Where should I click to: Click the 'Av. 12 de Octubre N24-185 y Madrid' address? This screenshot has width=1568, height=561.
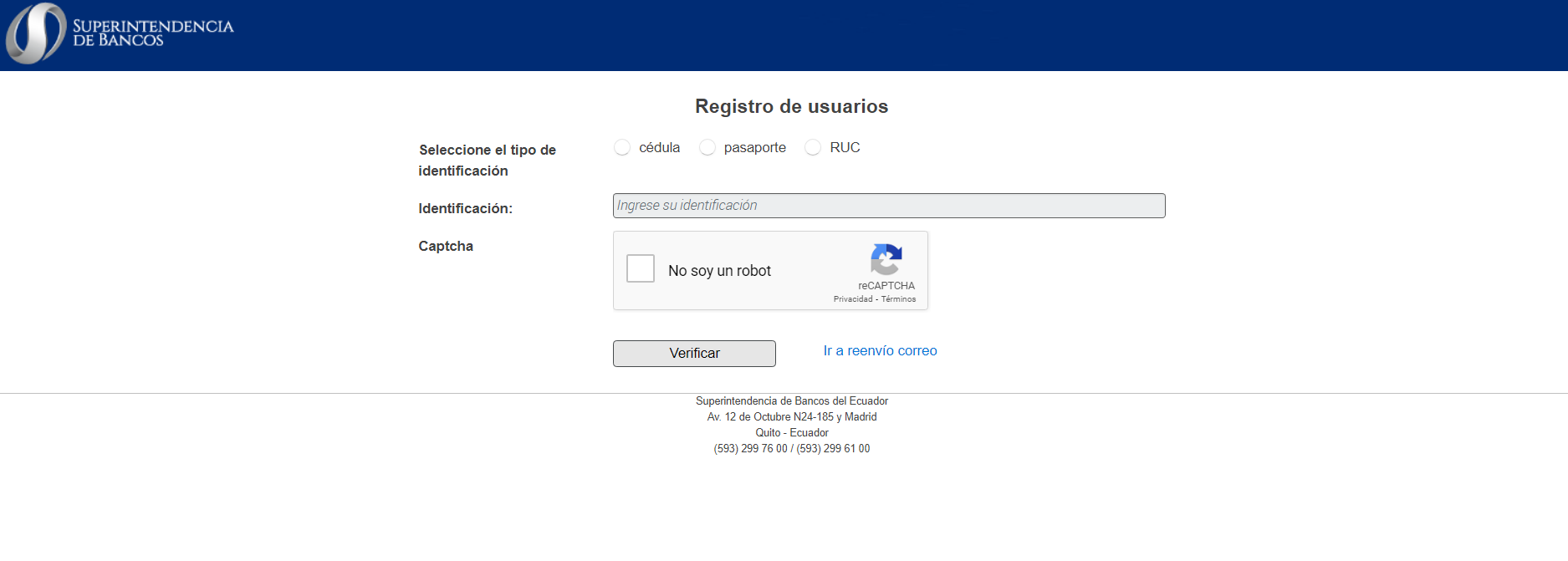tap(792, 417)
